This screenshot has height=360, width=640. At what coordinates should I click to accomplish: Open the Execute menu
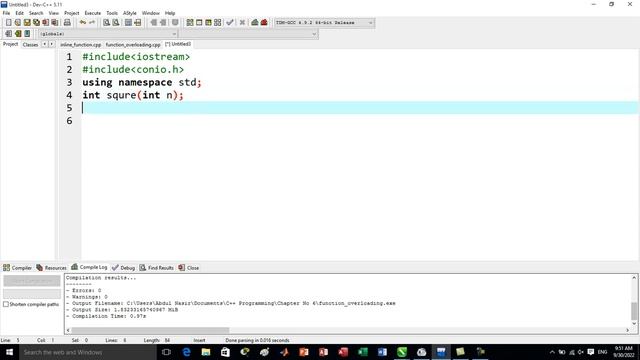pyautogui.click(x=93, y=13)
